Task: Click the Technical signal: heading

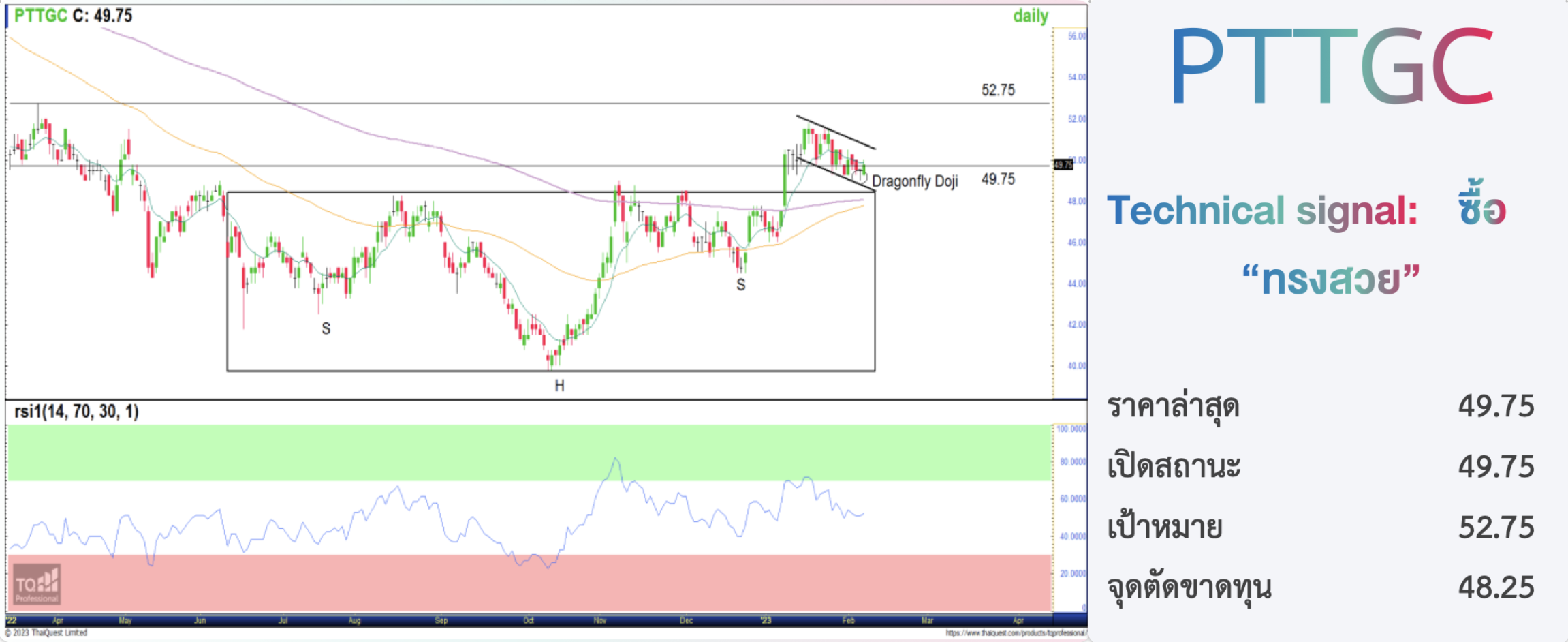Action: click(1262, 210)
